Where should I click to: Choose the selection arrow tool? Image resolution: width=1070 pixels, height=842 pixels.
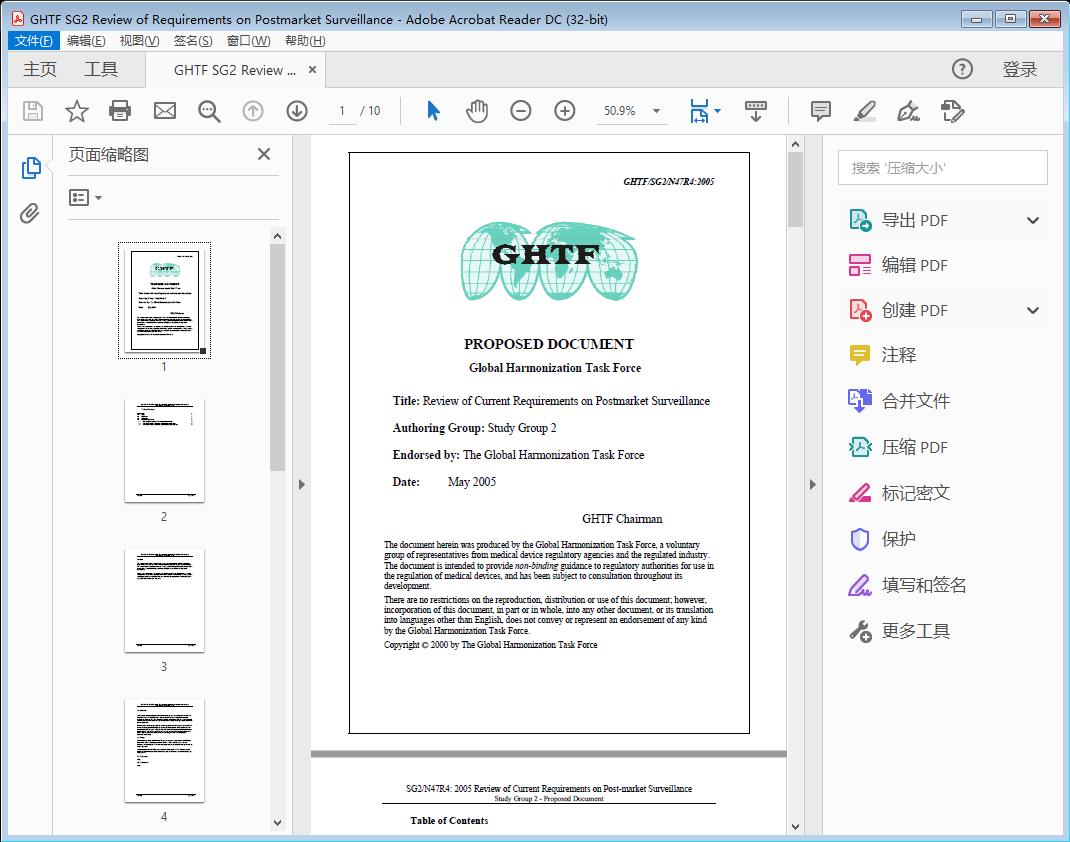pos(433,111)
